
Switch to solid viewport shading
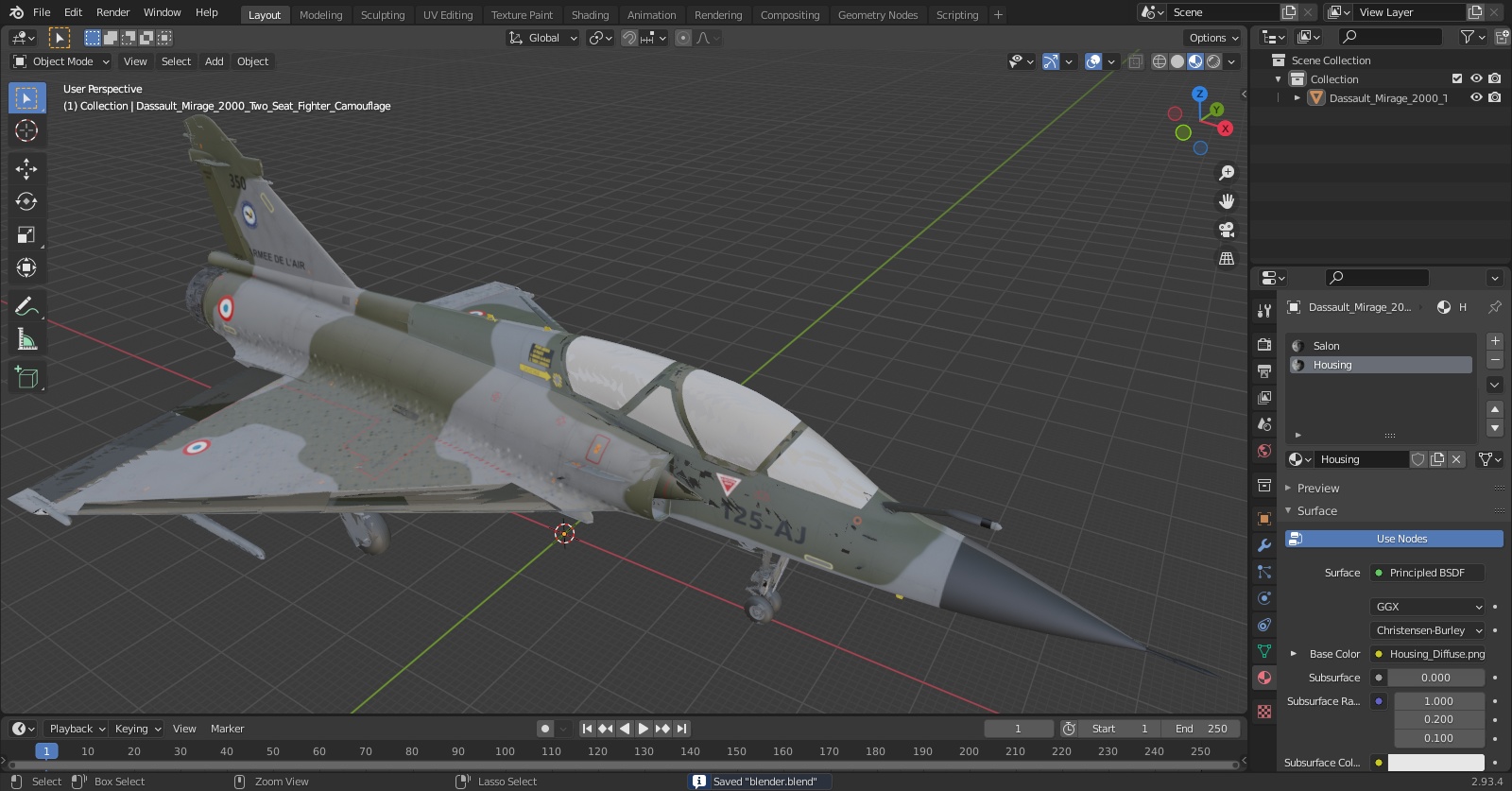click(x=1177, y=61)
